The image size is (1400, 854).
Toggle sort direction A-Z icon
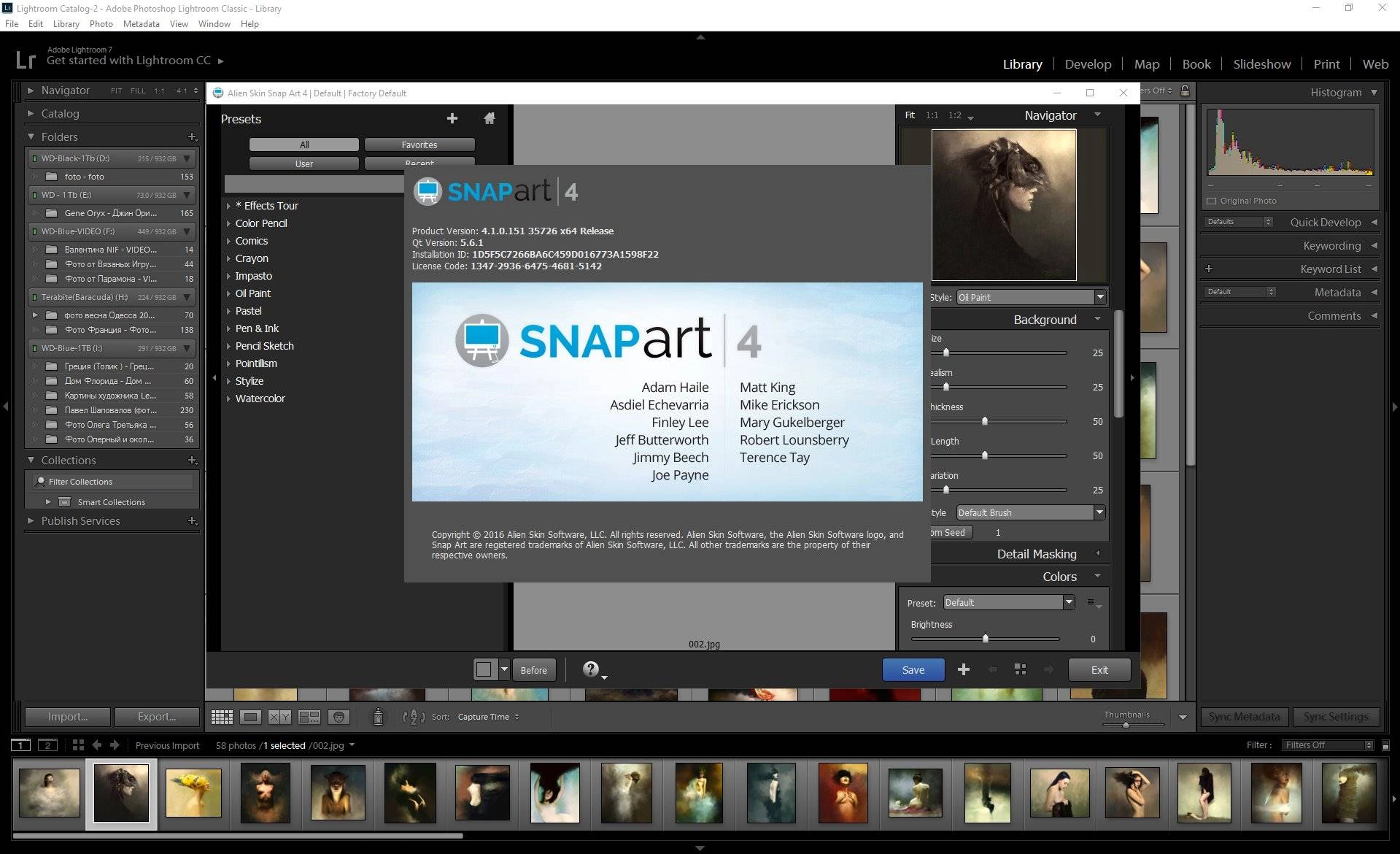(414, 717)
